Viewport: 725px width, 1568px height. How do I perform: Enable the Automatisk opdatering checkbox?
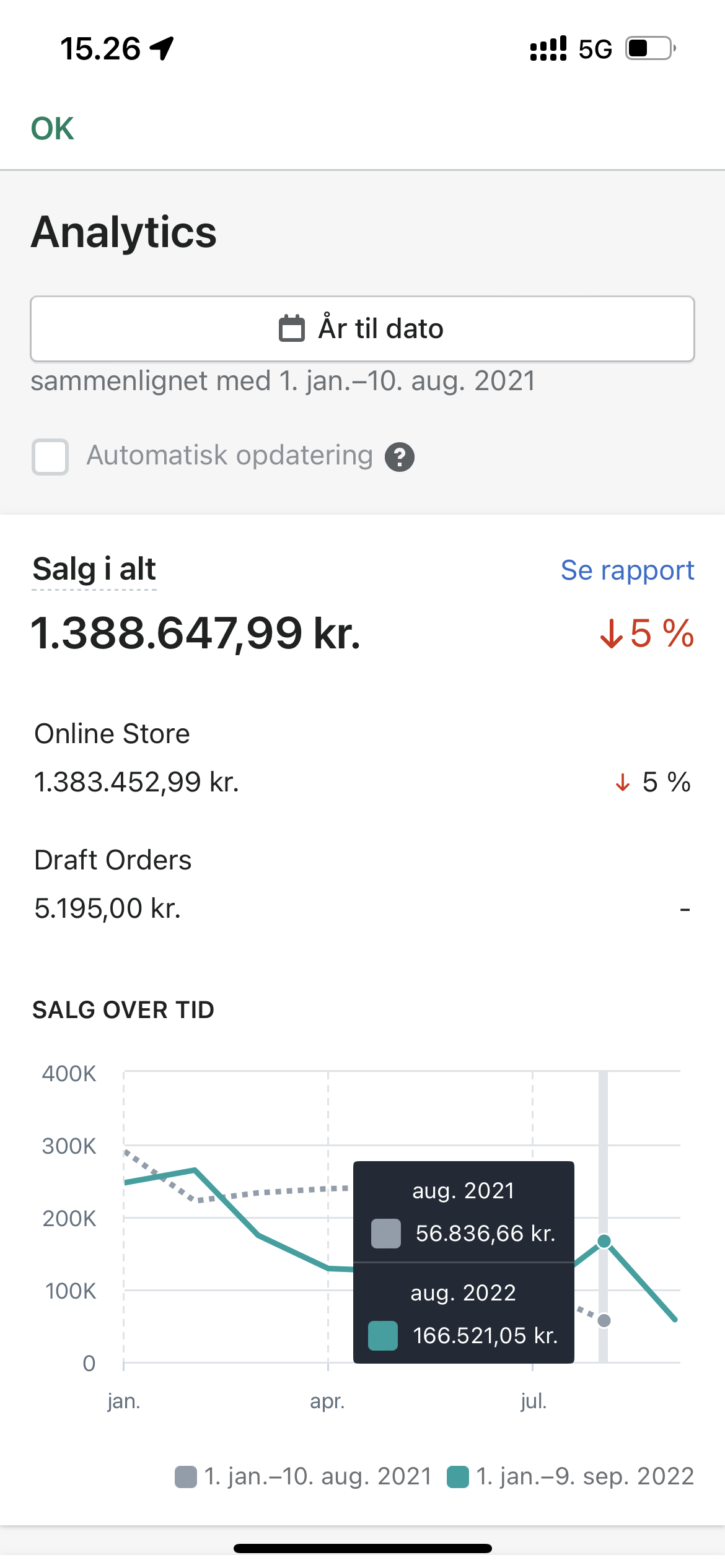(50, 457)
